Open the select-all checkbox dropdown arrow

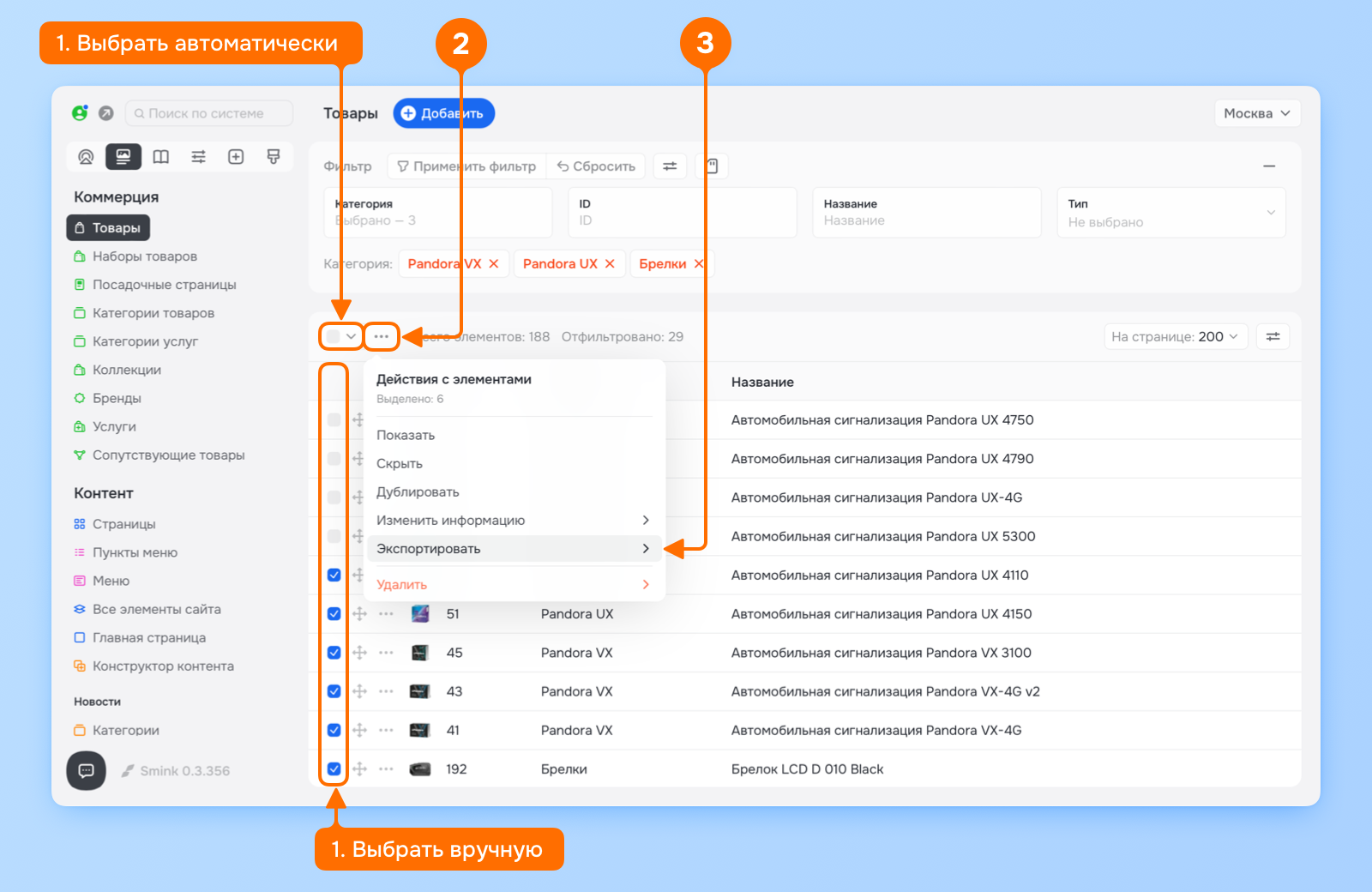coord(351,337)
